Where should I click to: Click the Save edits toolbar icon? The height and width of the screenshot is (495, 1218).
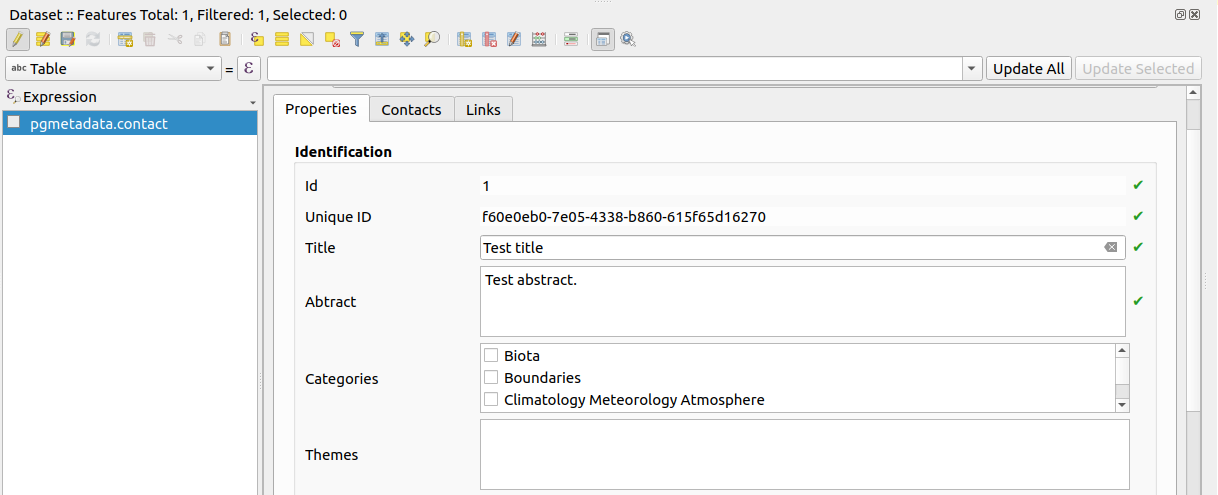tap(68, 40)
